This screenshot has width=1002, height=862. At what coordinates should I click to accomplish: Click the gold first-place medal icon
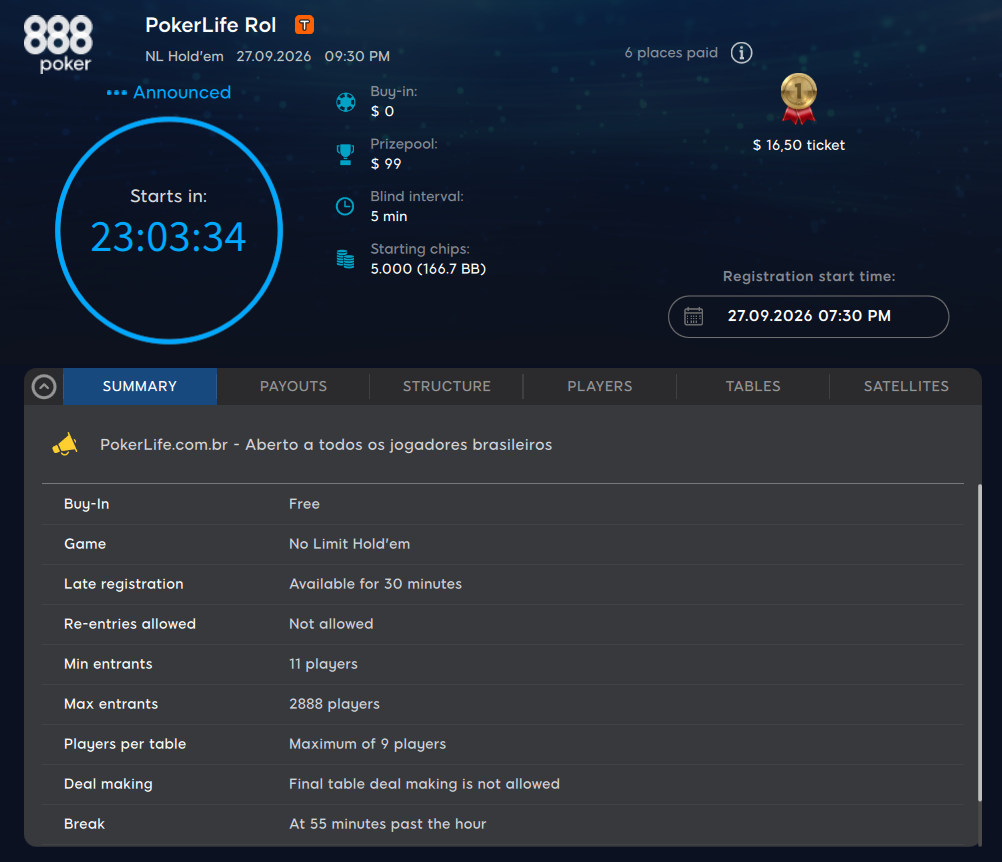click(x=798, y=98)
